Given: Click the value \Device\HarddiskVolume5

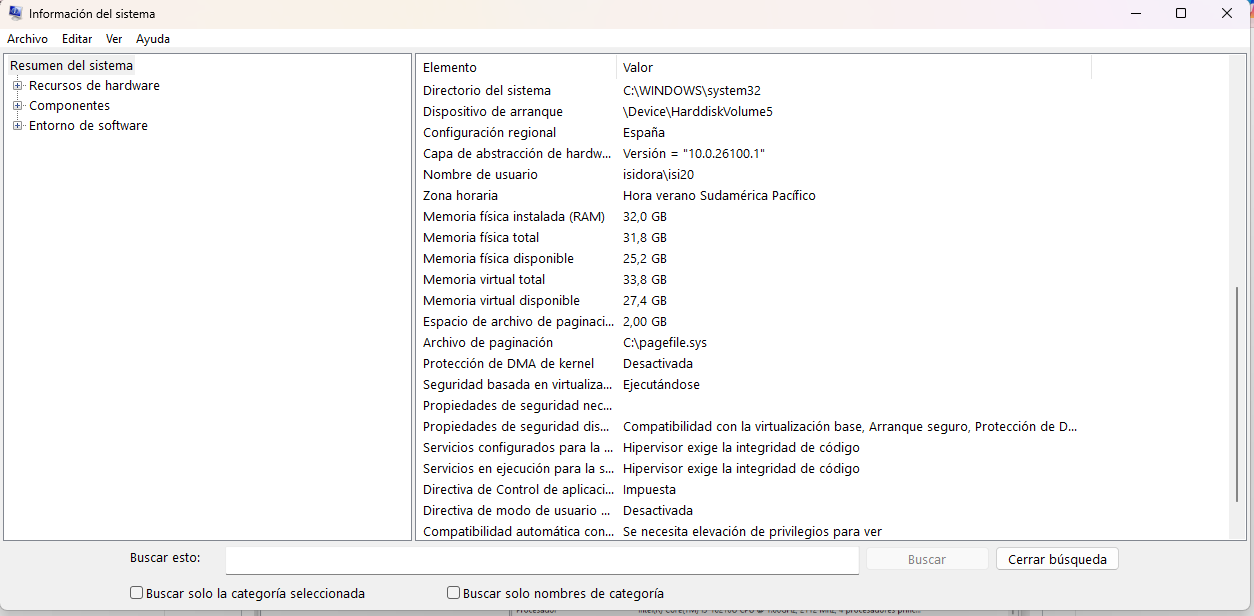Looking at the screenshot, I should coord(698,111).
